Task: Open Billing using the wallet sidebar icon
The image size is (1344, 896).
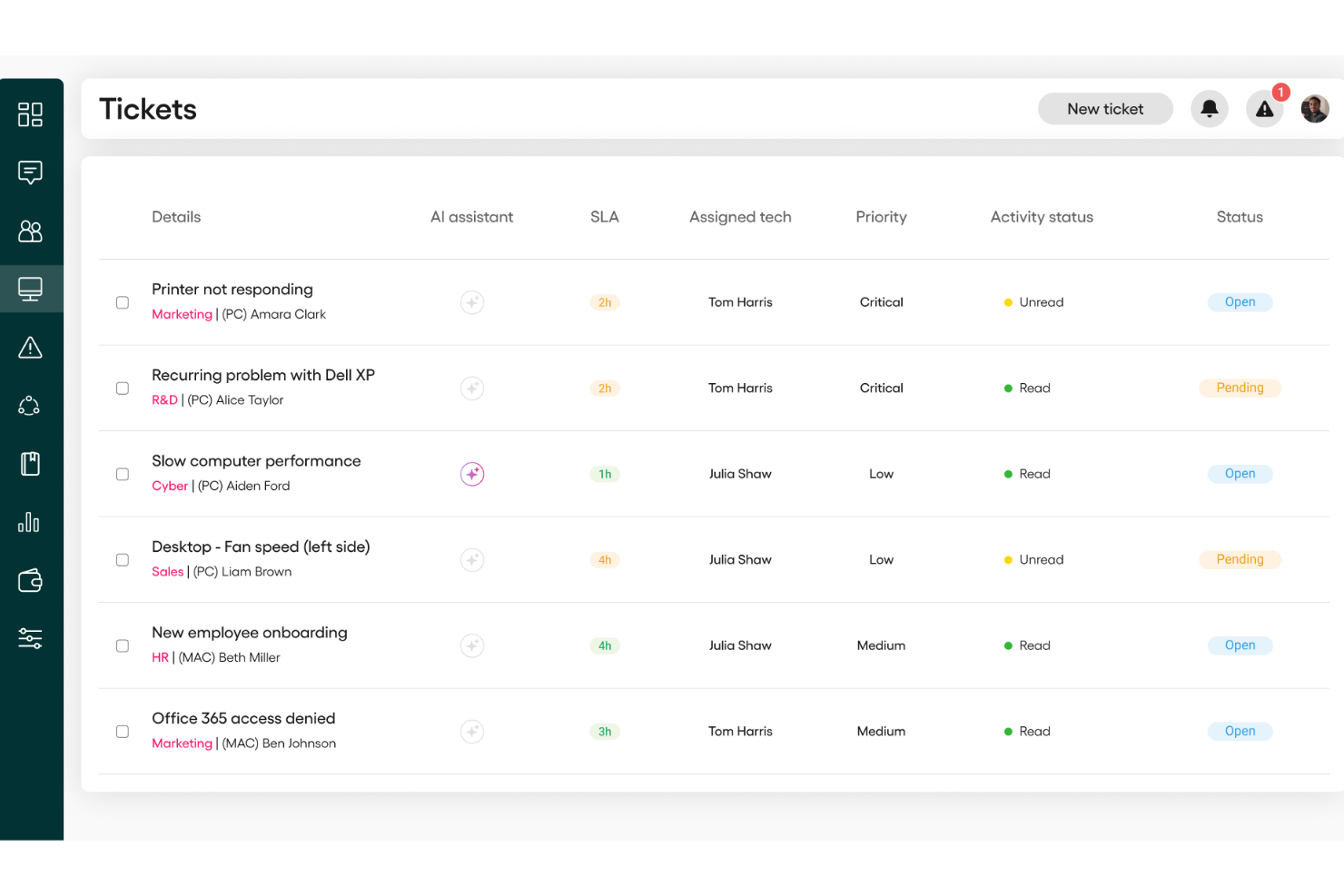Action: pos(31,580)
